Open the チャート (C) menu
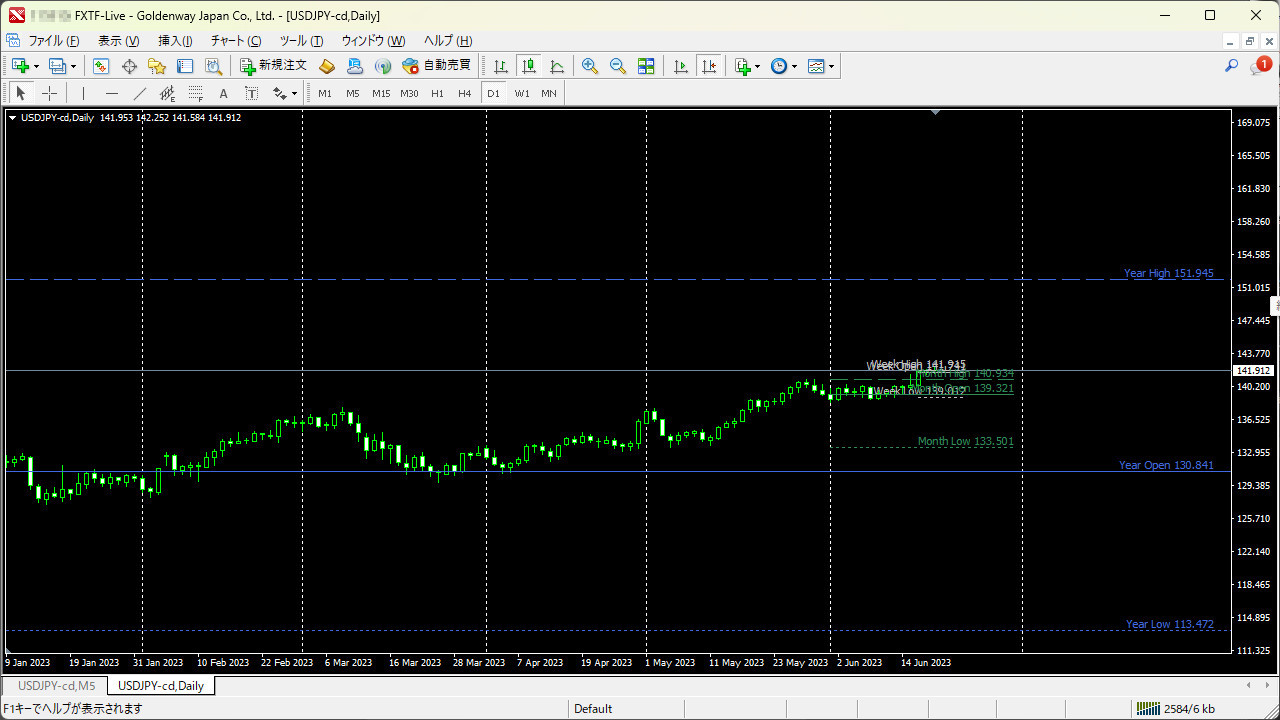The image size is (1280, 720). (236, 41)
